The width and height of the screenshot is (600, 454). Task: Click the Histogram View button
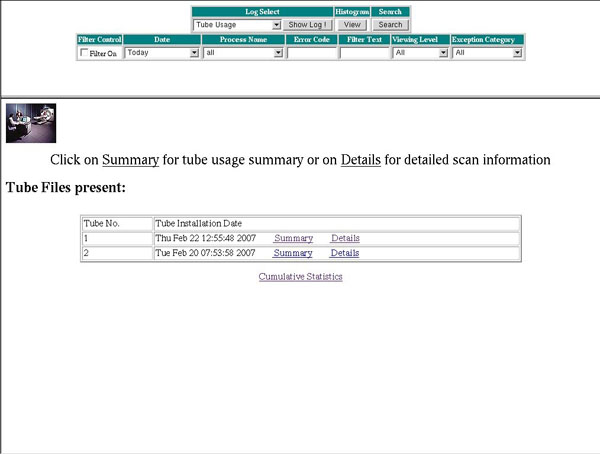352,24
